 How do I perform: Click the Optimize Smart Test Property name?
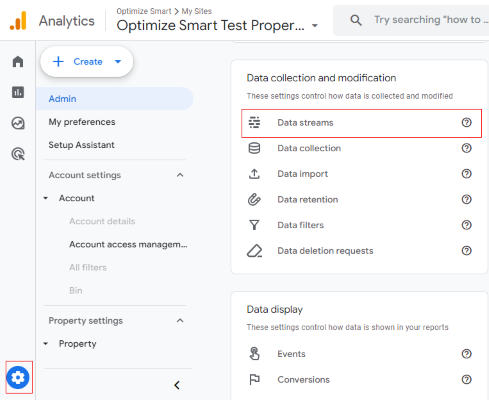click(x=210, y=25)
